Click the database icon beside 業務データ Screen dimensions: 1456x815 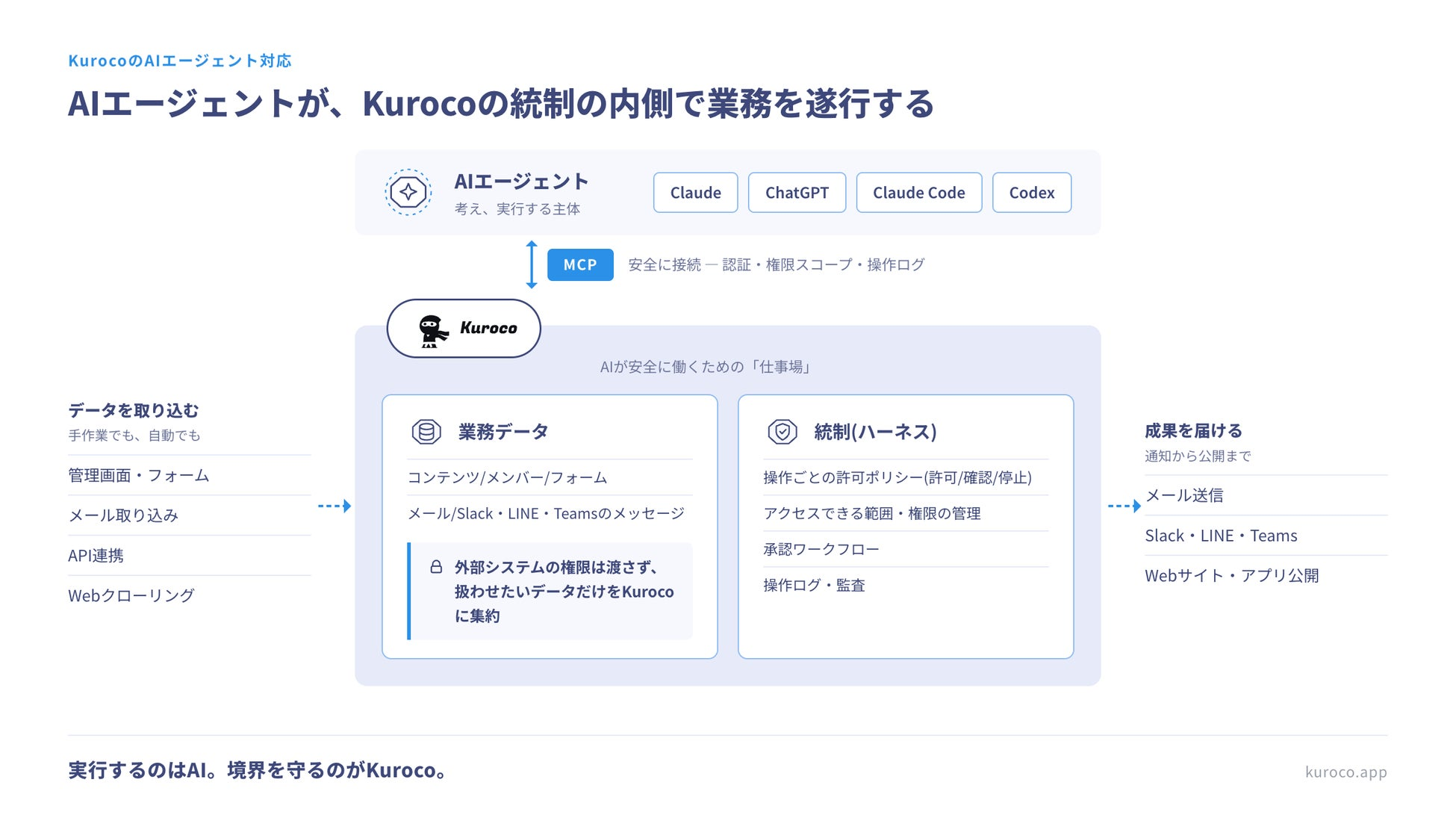pos(426,432)
